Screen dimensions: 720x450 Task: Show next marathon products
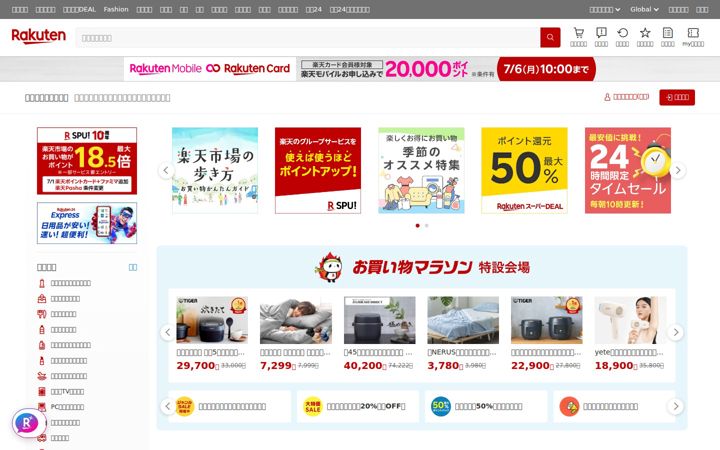point(675,332)
